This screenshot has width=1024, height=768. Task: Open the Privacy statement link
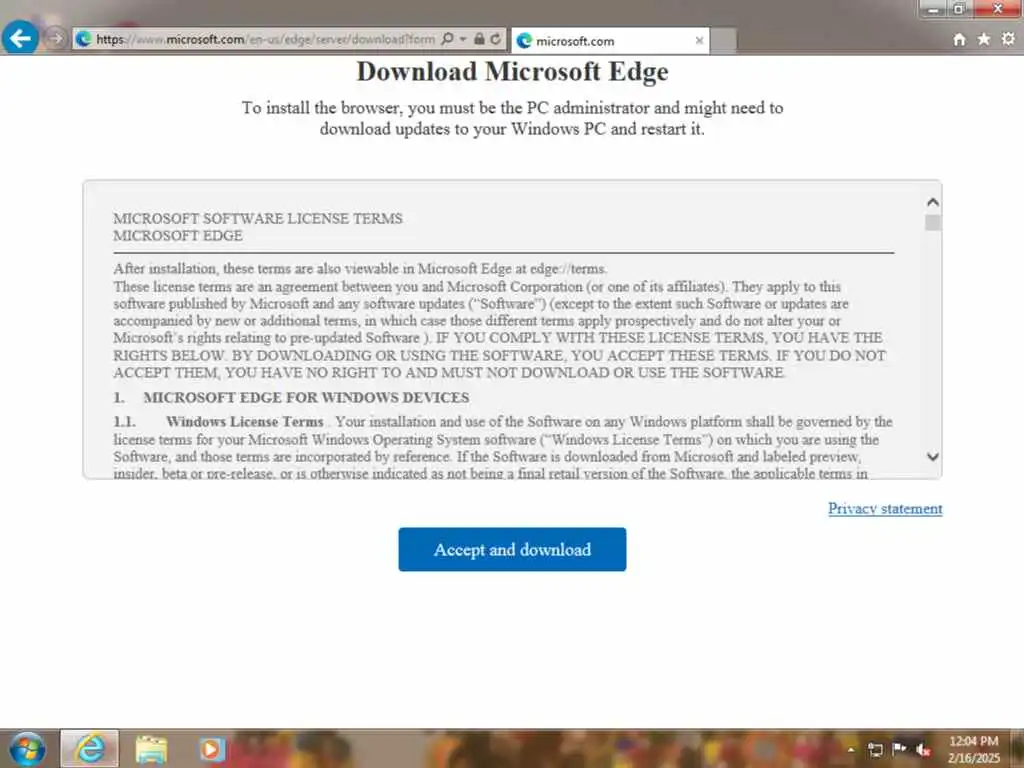885,508
